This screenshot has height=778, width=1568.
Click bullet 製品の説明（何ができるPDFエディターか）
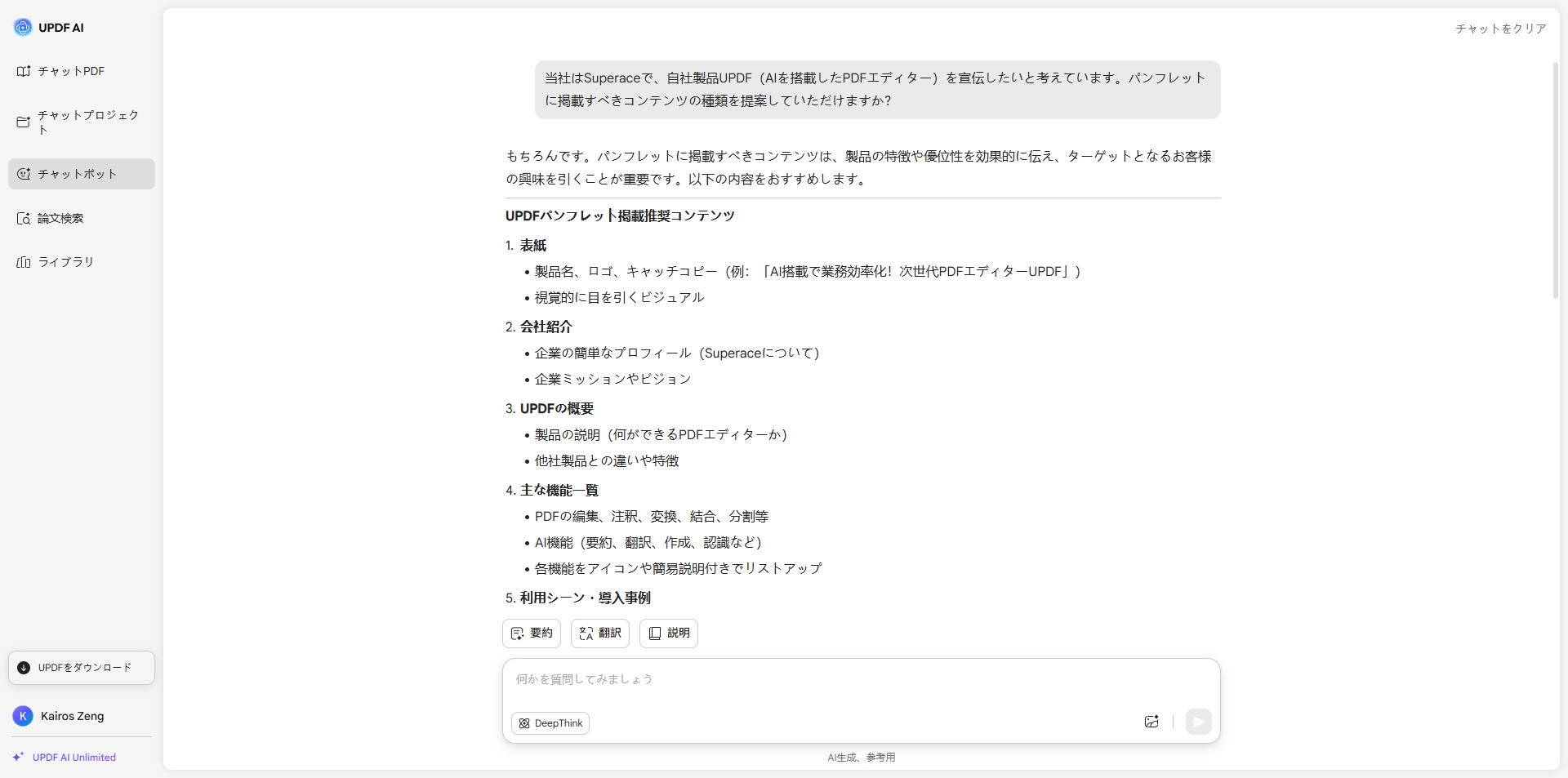coord(661,435)
